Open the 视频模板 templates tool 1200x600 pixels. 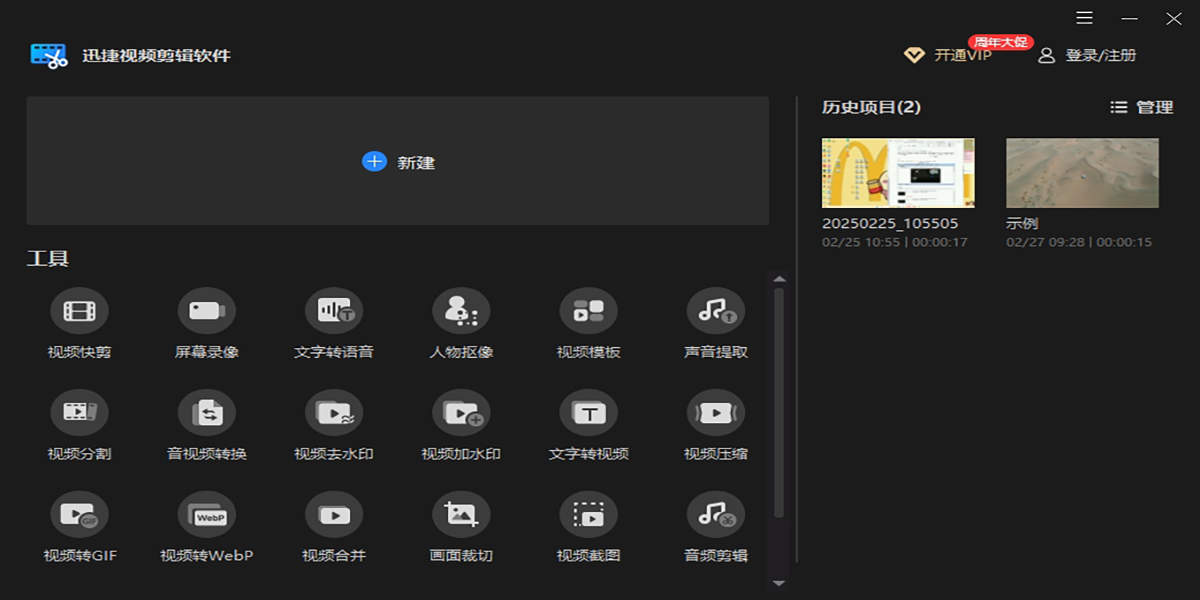588,311
